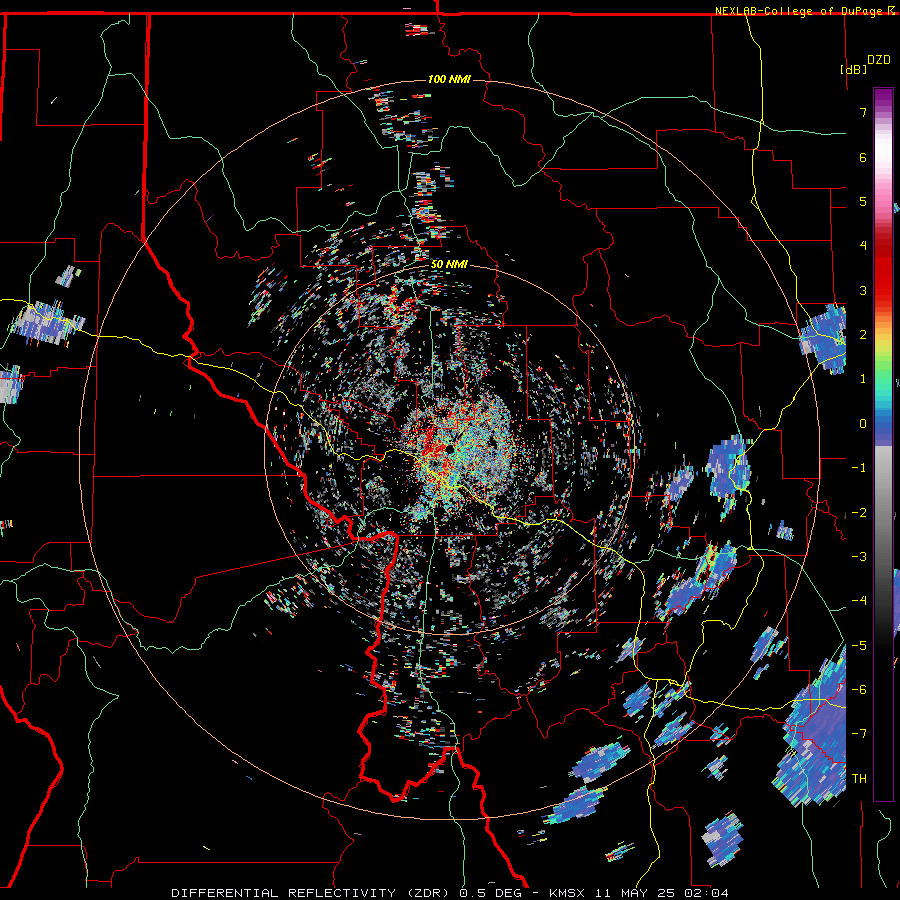Click the -2 value on color scale
Image resolution: width=900 pixels, height=900 pixels.
click(859, 513)
